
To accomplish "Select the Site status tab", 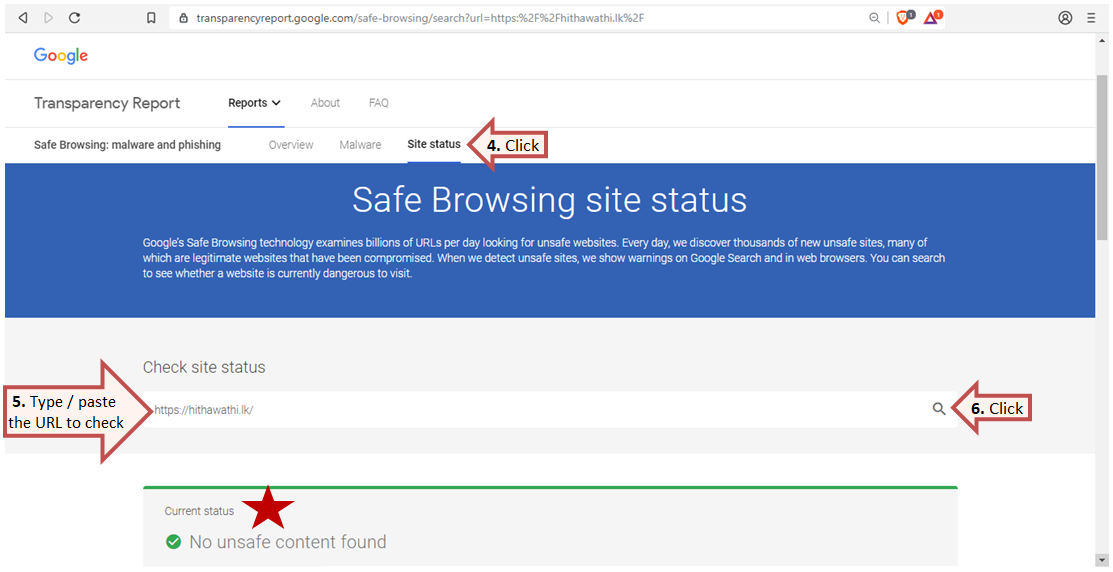I will click(434, 144).
